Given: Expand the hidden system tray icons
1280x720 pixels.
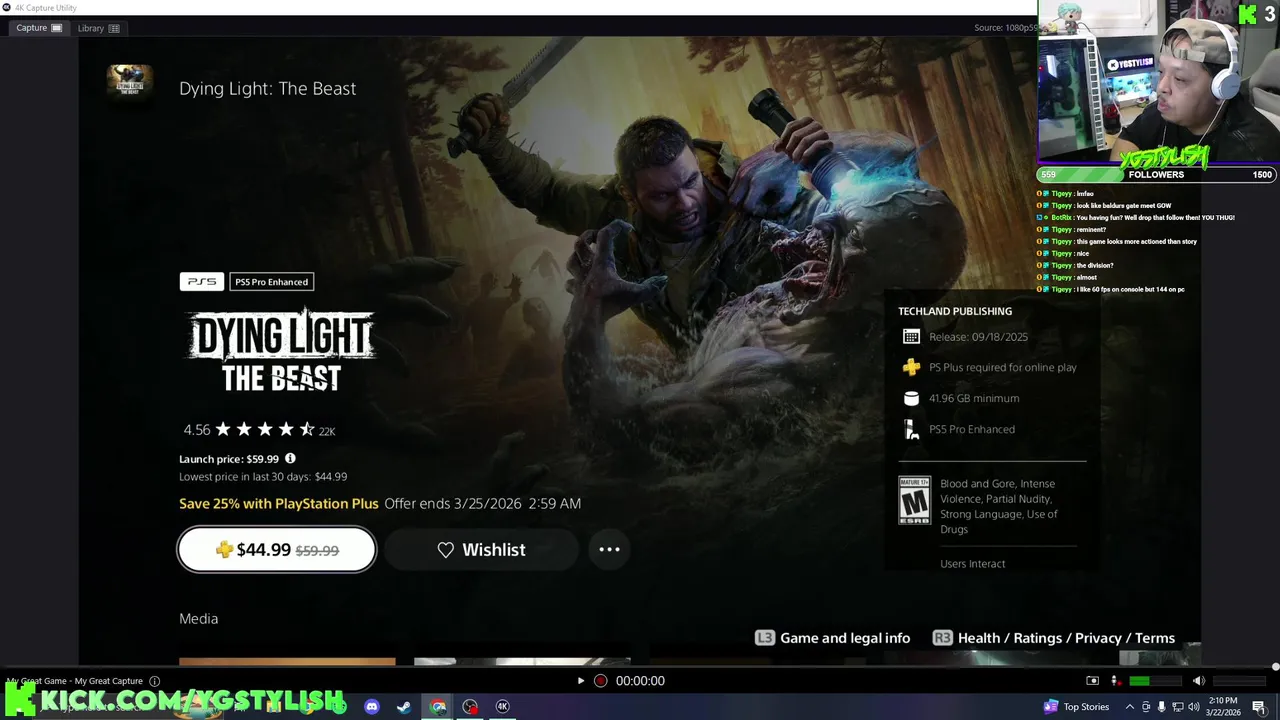Looking at the screenshot, I should tap(1130, 706).
